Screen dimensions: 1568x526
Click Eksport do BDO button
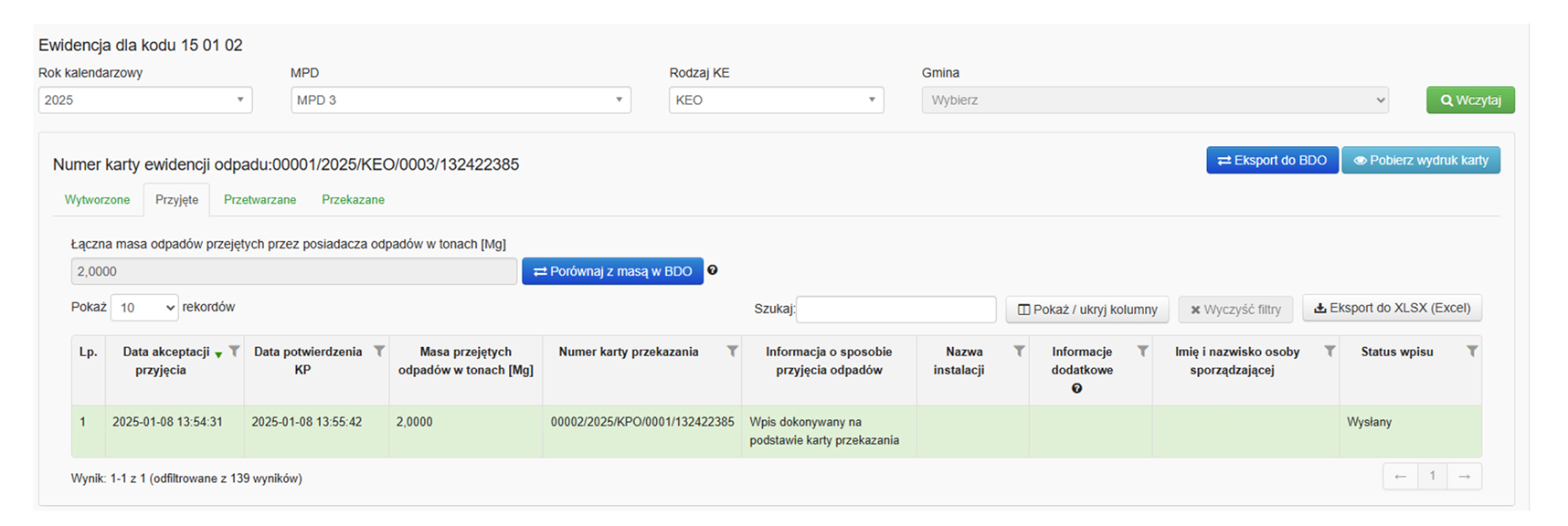(x=1272, y=161)
